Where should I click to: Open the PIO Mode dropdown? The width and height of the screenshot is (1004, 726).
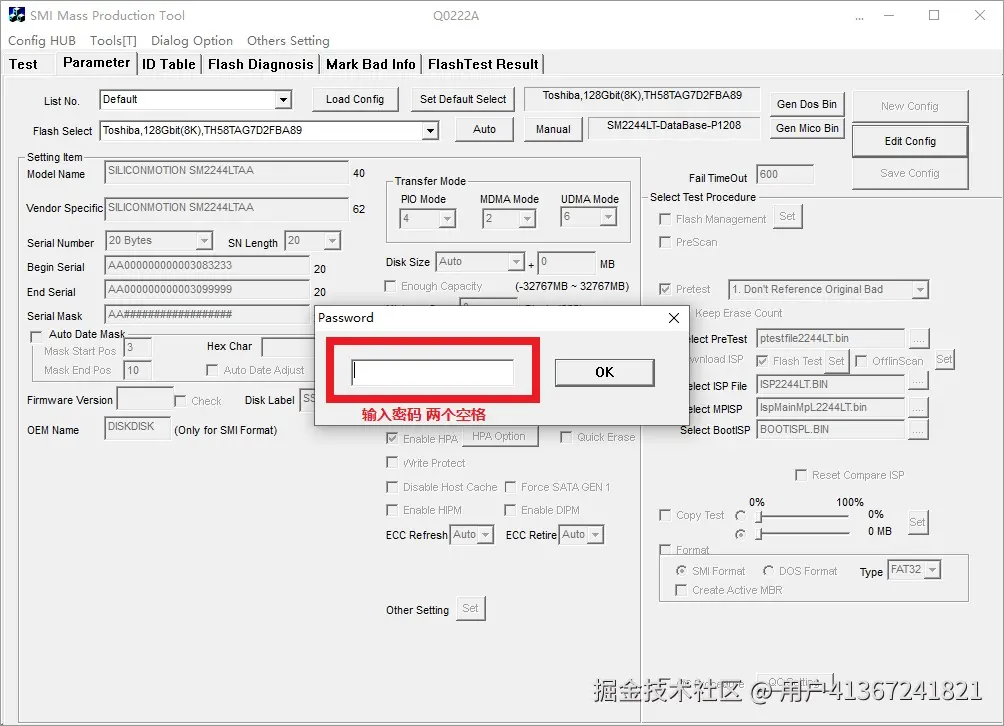[x=448, y=219]
